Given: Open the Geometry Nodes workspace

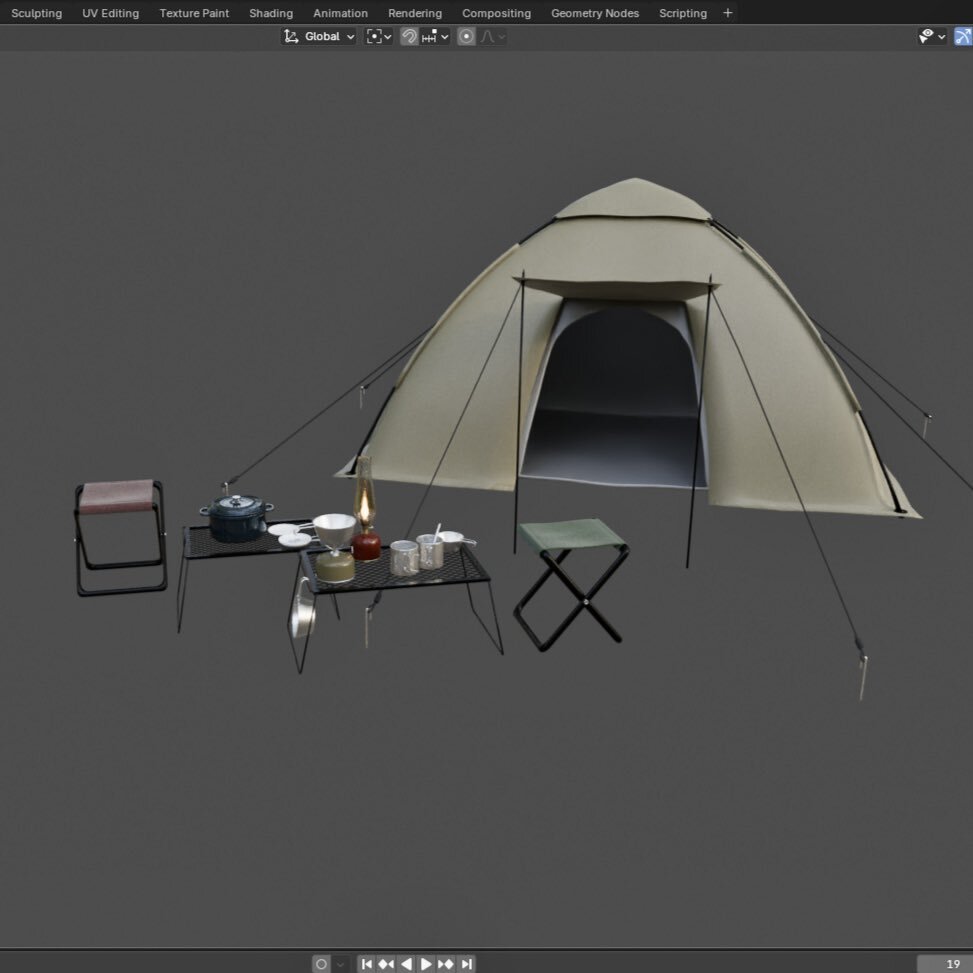Looking at the screenshot, I should (x=594, y=13).
